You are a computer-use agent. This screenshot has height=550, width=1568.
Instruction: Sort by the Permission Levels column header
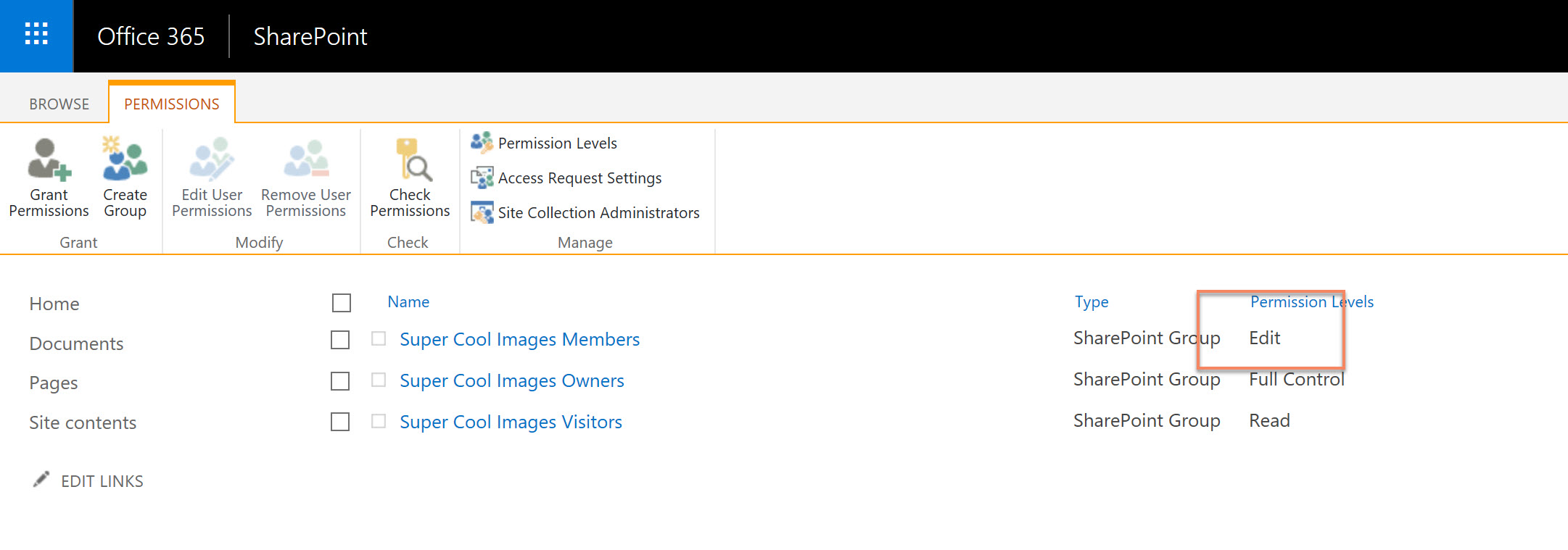coord(1312,301)
